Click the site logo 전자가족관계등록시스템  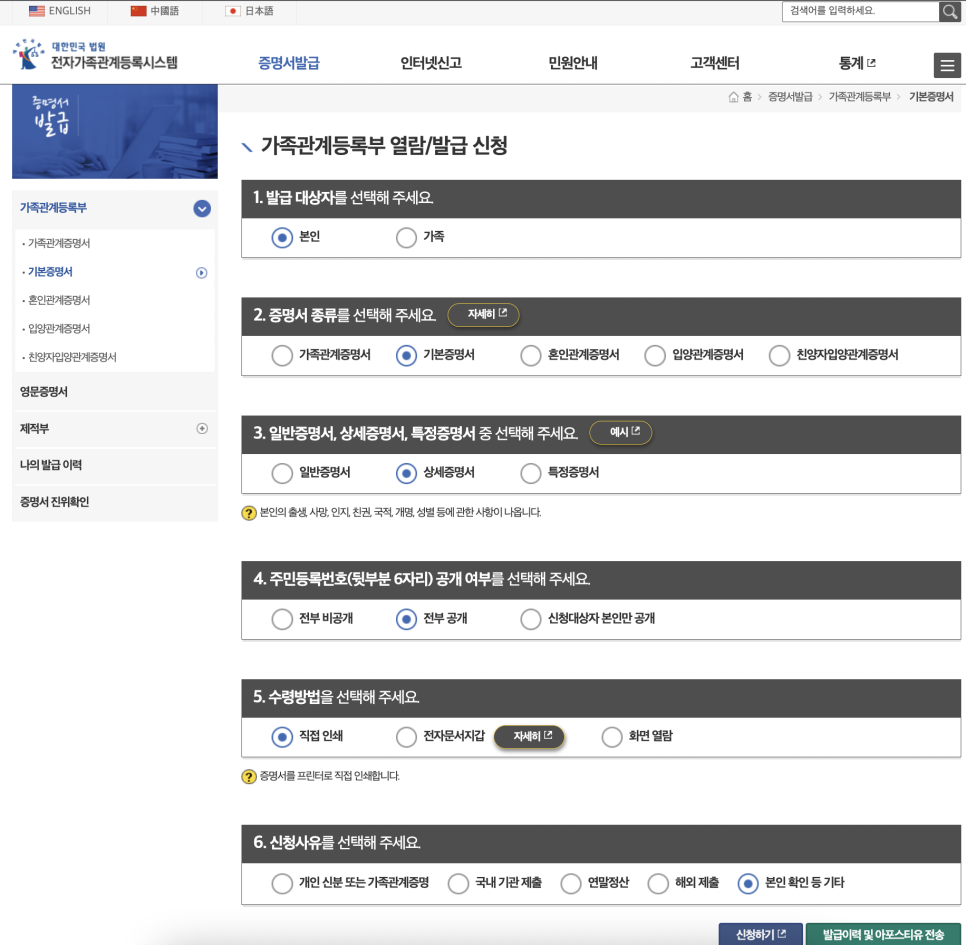click(95, 55)
